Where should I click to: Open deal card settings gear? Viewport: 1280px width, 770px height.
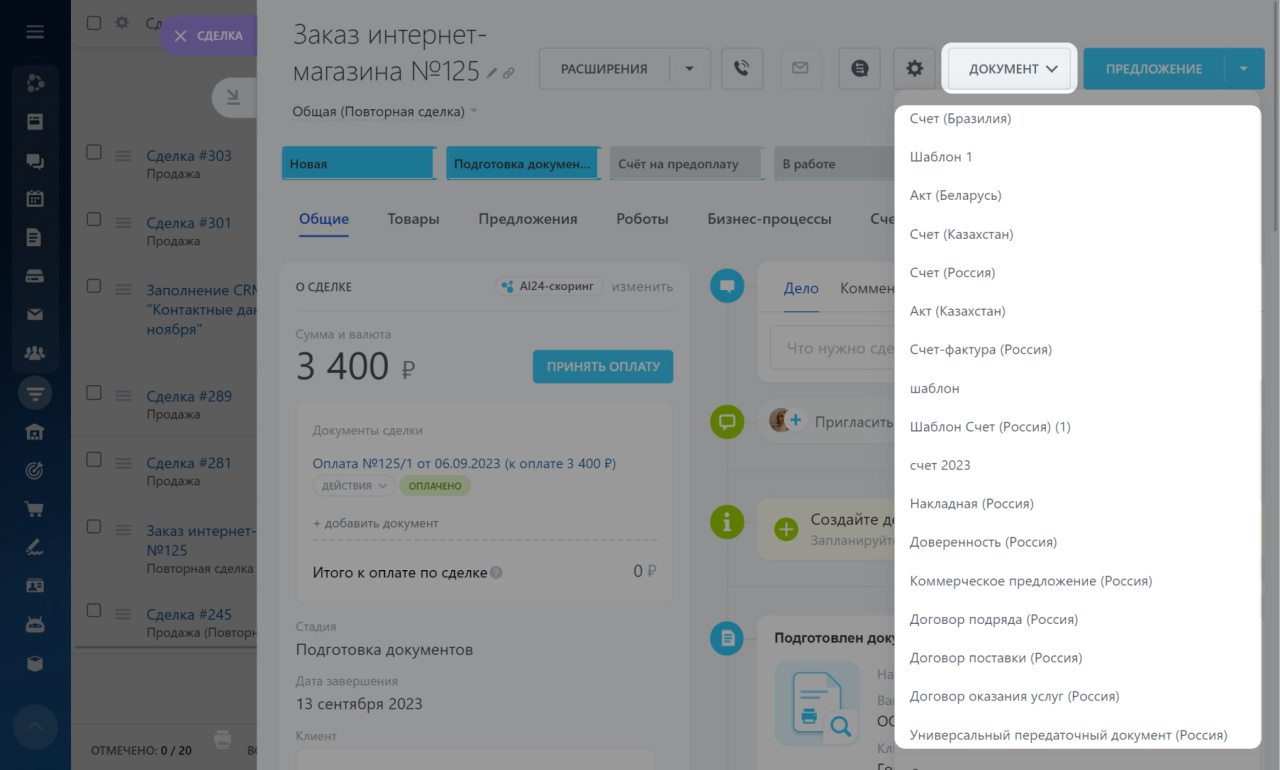tap(914, 69)
